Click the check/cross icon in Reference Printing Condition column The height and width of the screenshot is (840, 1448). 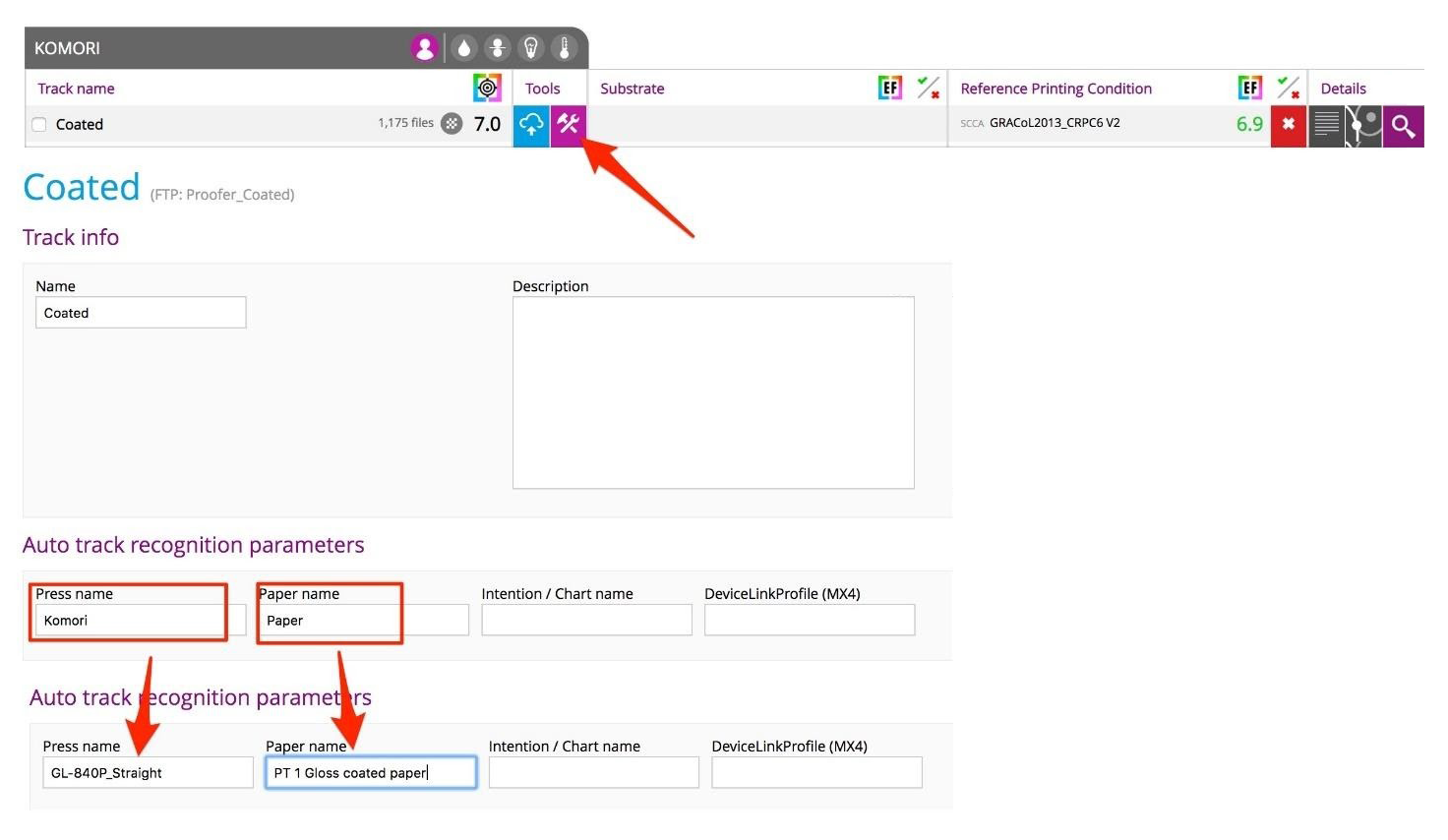[x=1288, y=88]
